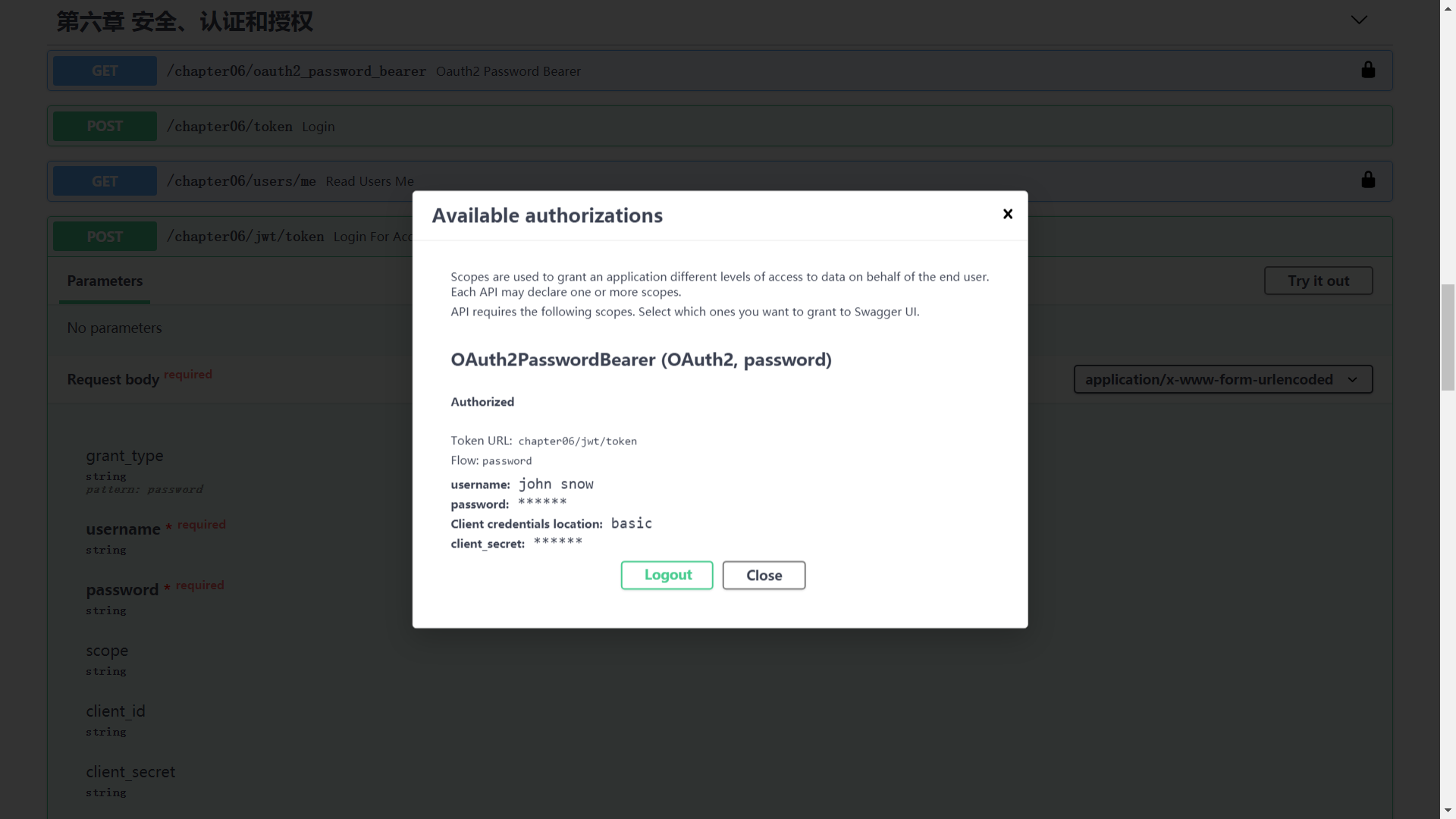Expand chapter 6 security section chevron
1456x819 pixels.
pyautogui.click(x=1359, y=18)
